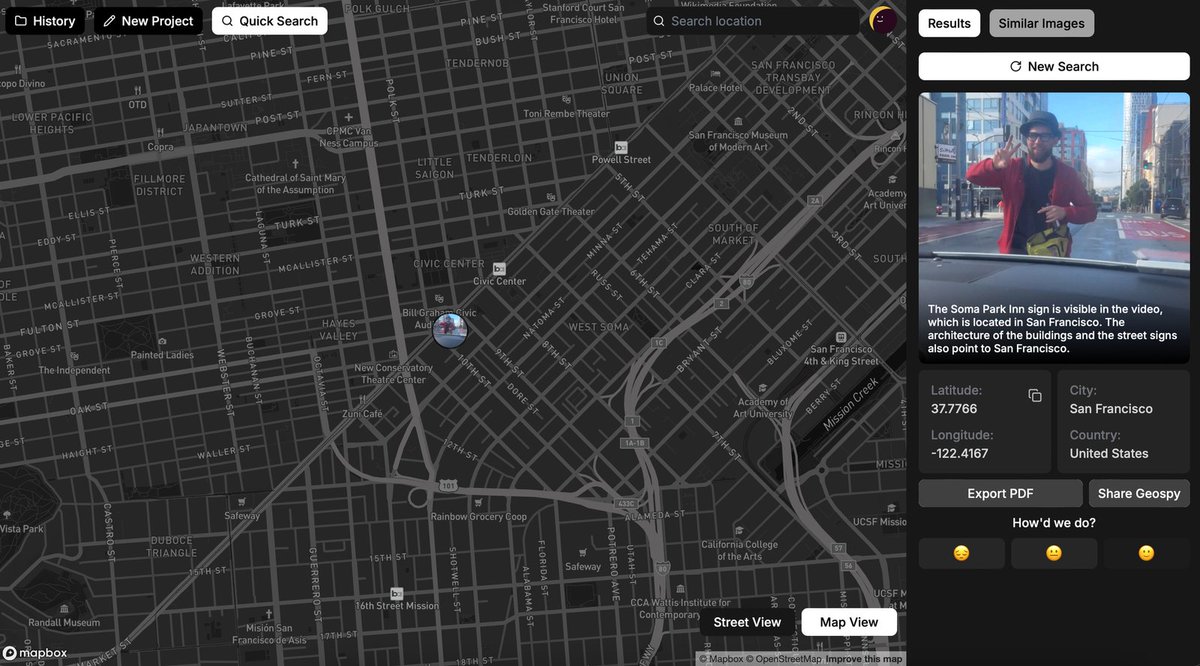
Task: Select the sad face feedback emoji
Action: coord(961,553)
